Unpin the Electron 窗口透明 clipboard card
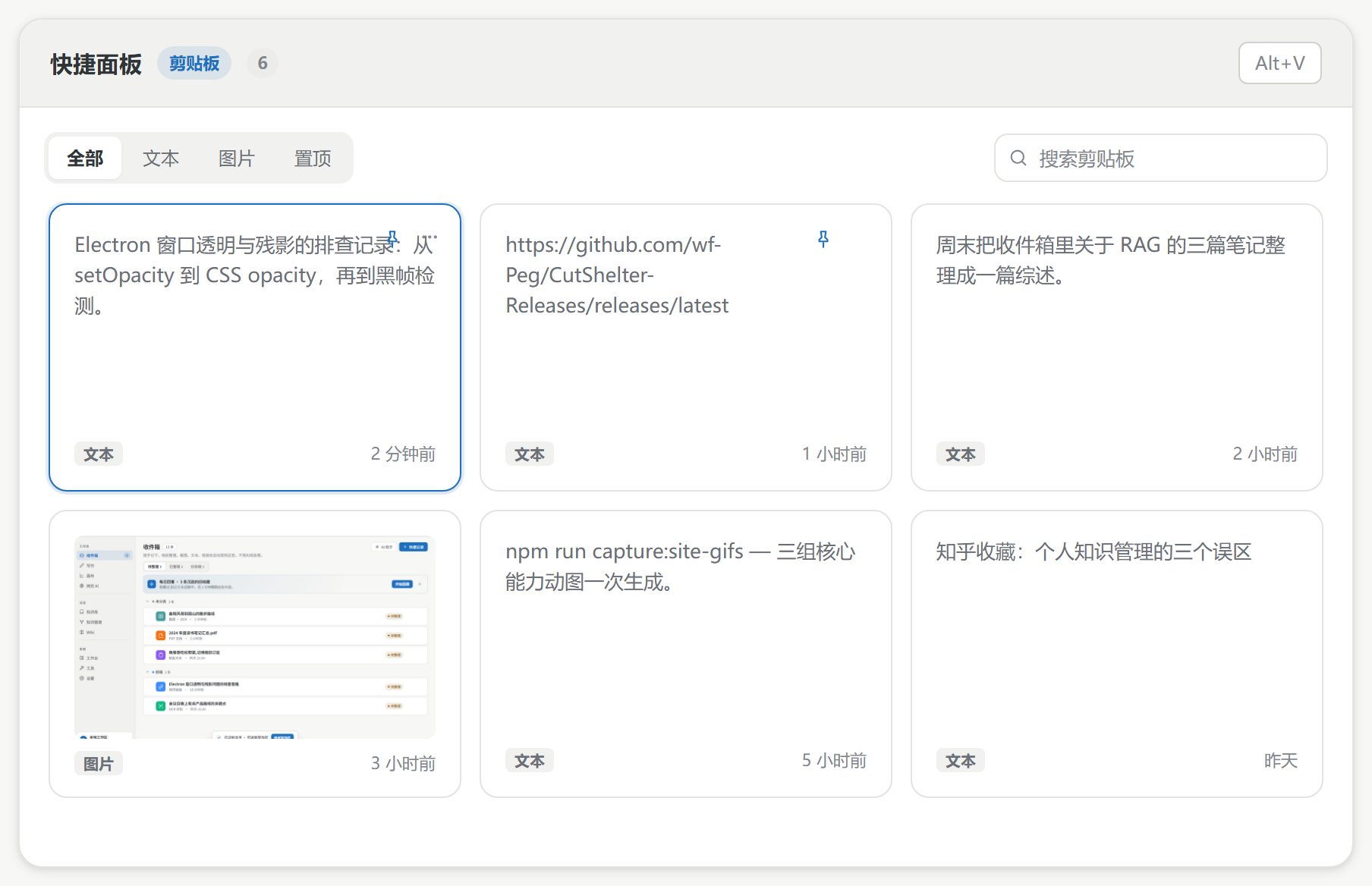 [x=392, y=238]
